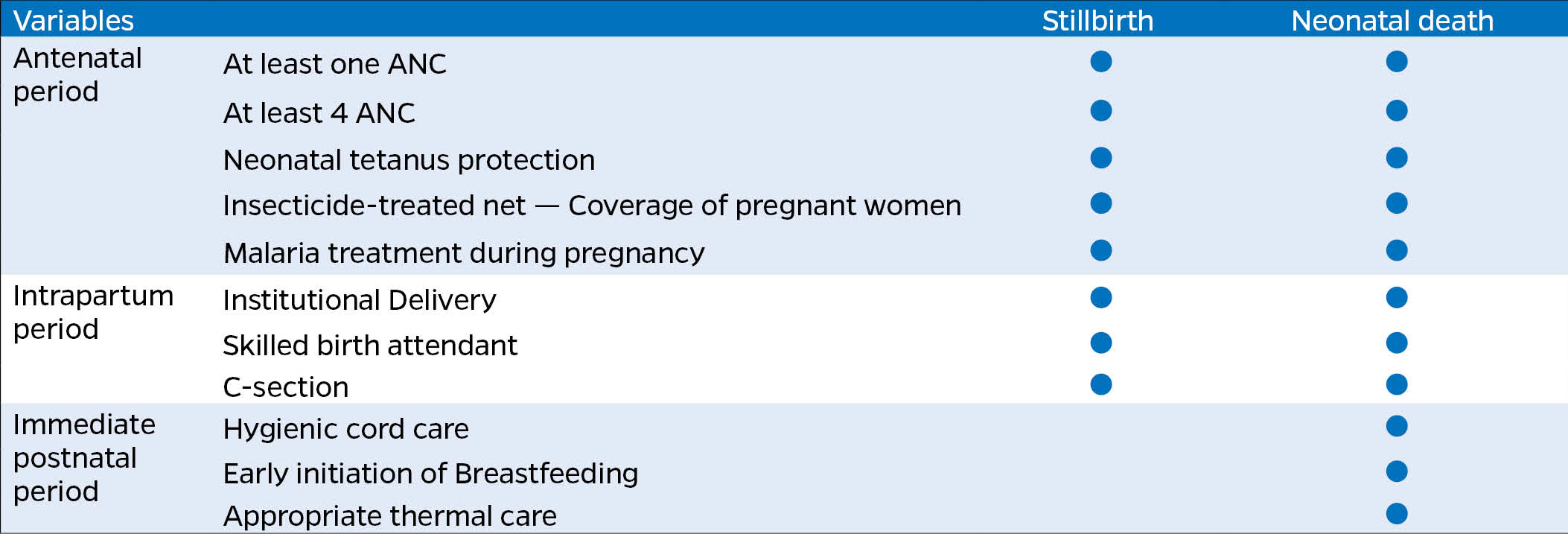The image size is (1568, 534).
Task: Select Stillbirth dot for Neonatal tetanus protection
Action: point(1100,158)
